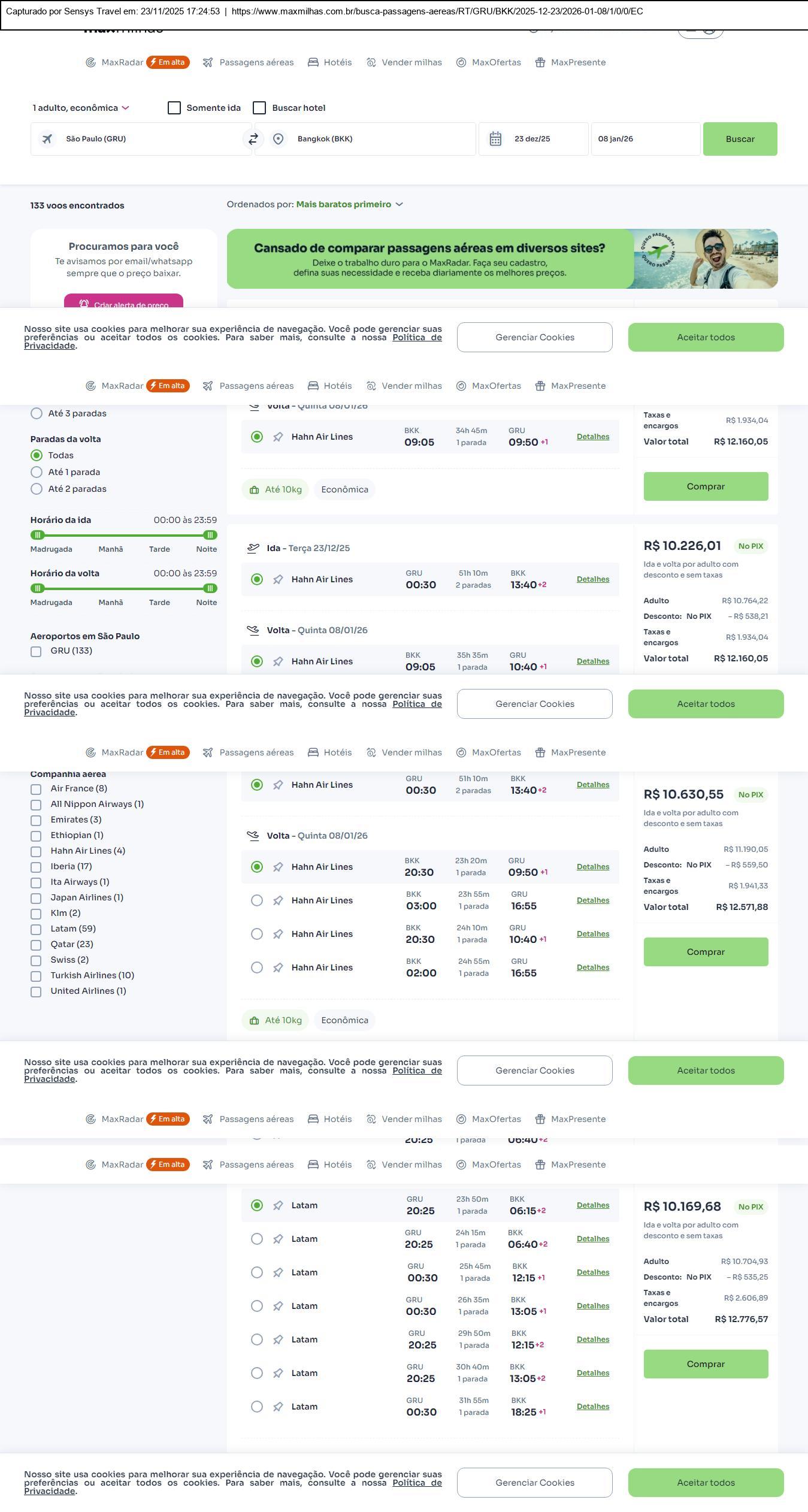Click the location pin icon beside Bangkok (BKK)
808x1512 pixels.
pos(278,139)
